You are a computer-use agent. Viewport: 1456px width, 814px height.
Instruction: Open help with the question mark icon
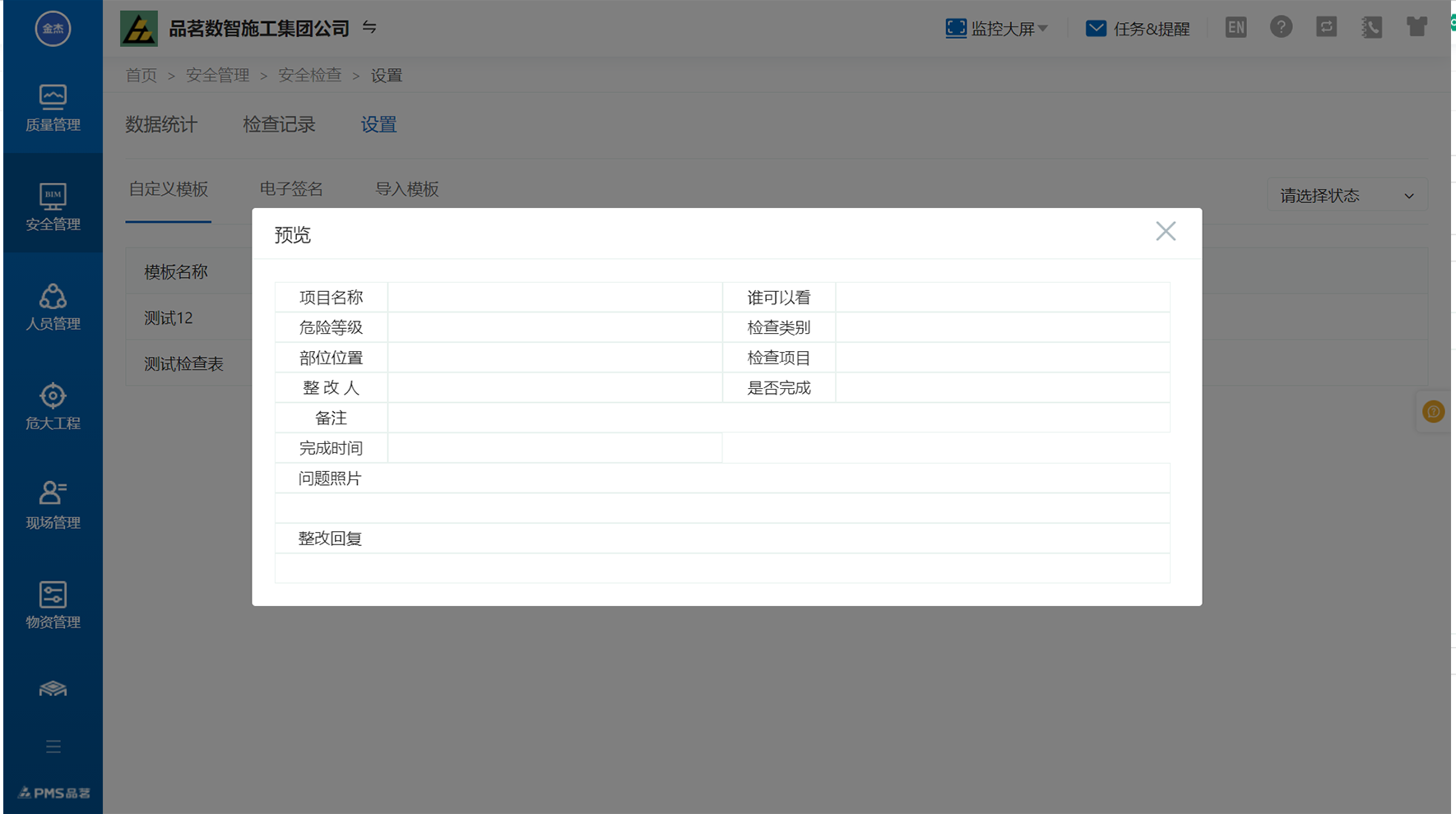tap(1281, 27)
